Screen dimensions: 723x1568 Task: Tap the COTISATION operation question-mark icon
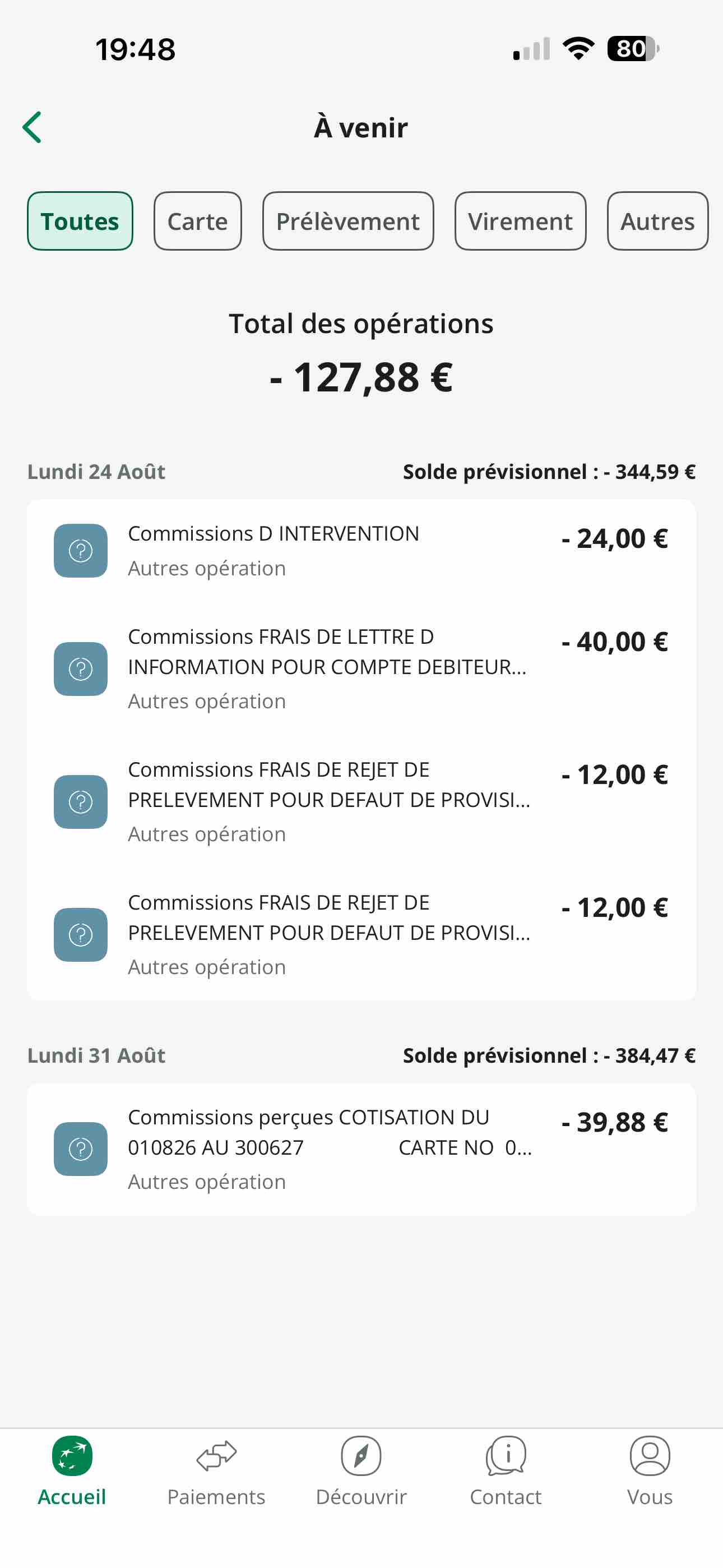pos(80,1149)
